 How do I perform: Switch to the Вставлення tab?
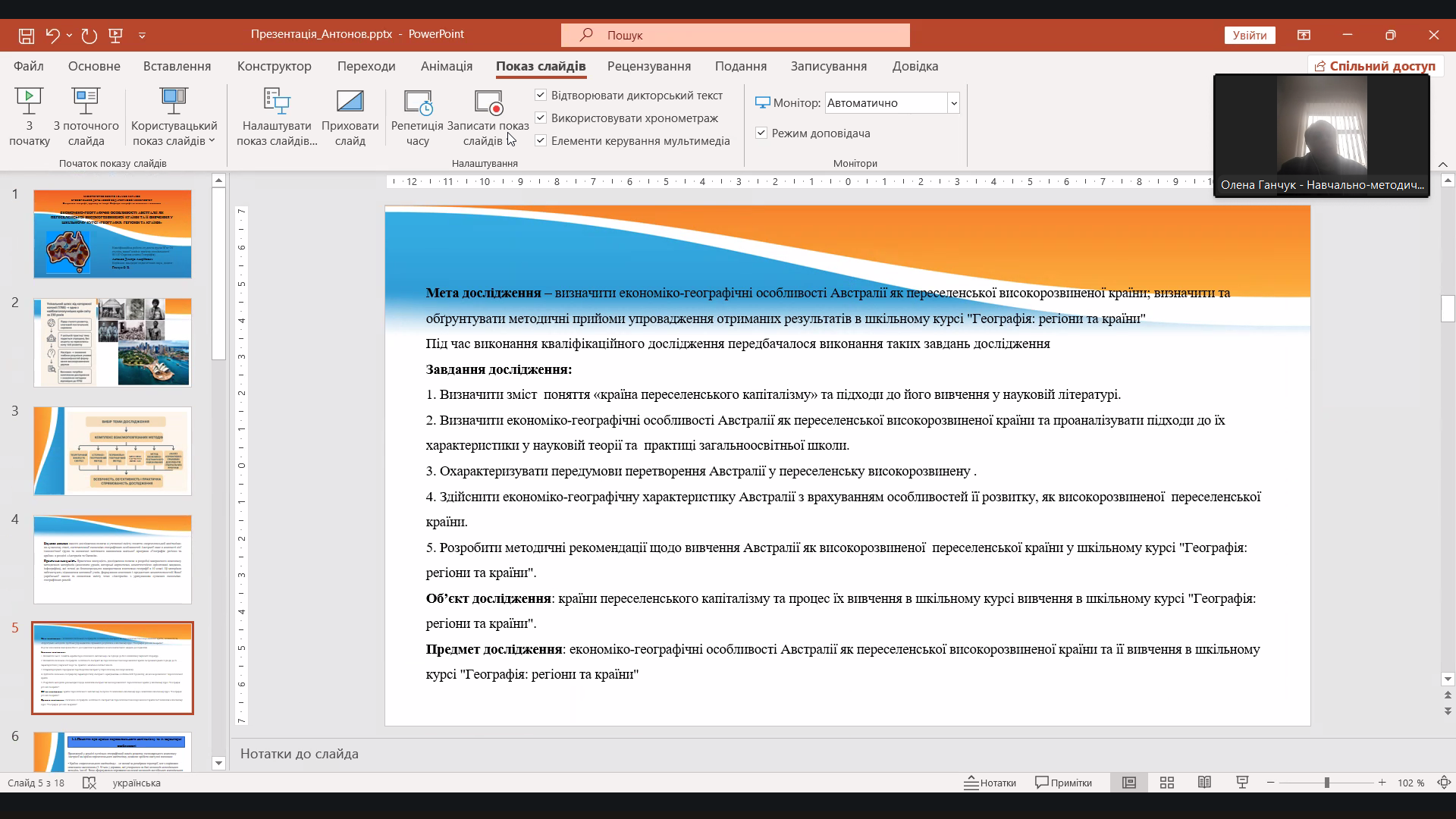[177, 66]
